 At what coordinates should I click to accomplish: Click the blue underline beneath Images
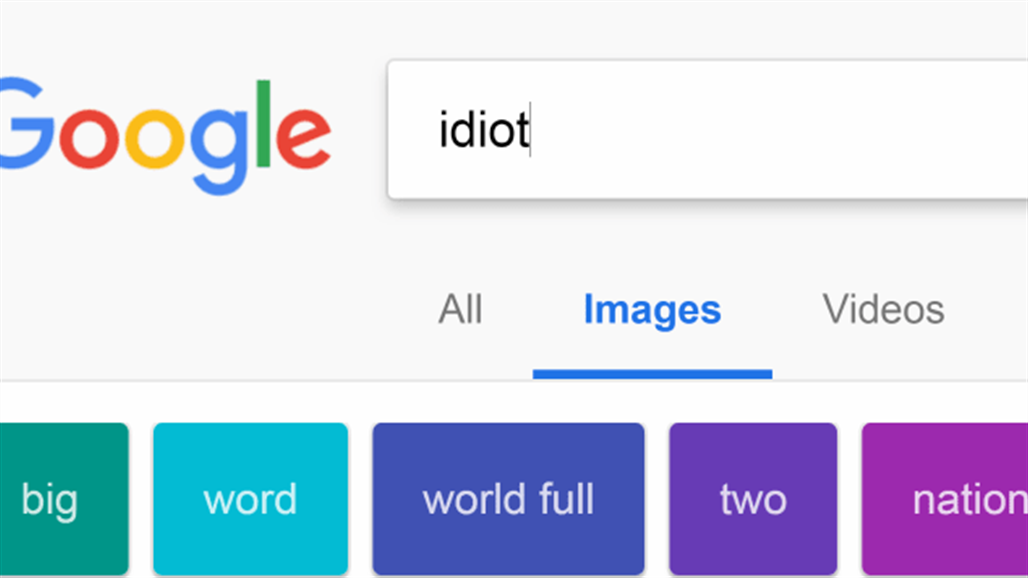click(x=652, y=374)
